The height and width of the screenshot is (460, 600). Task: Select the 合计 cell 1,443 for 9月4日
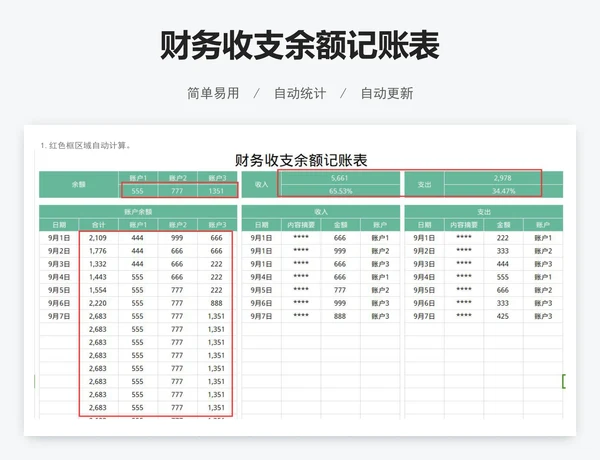click(x=98, y=277)
